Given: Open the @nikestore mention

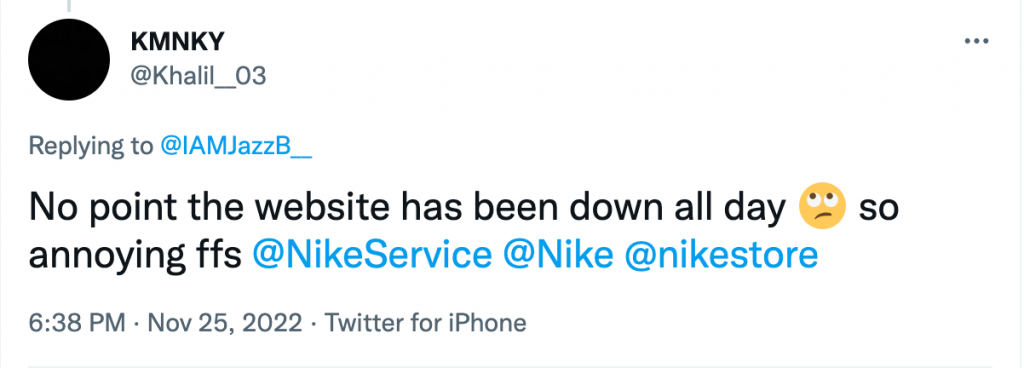Looking at the screenshot, I should pos(722,255).
